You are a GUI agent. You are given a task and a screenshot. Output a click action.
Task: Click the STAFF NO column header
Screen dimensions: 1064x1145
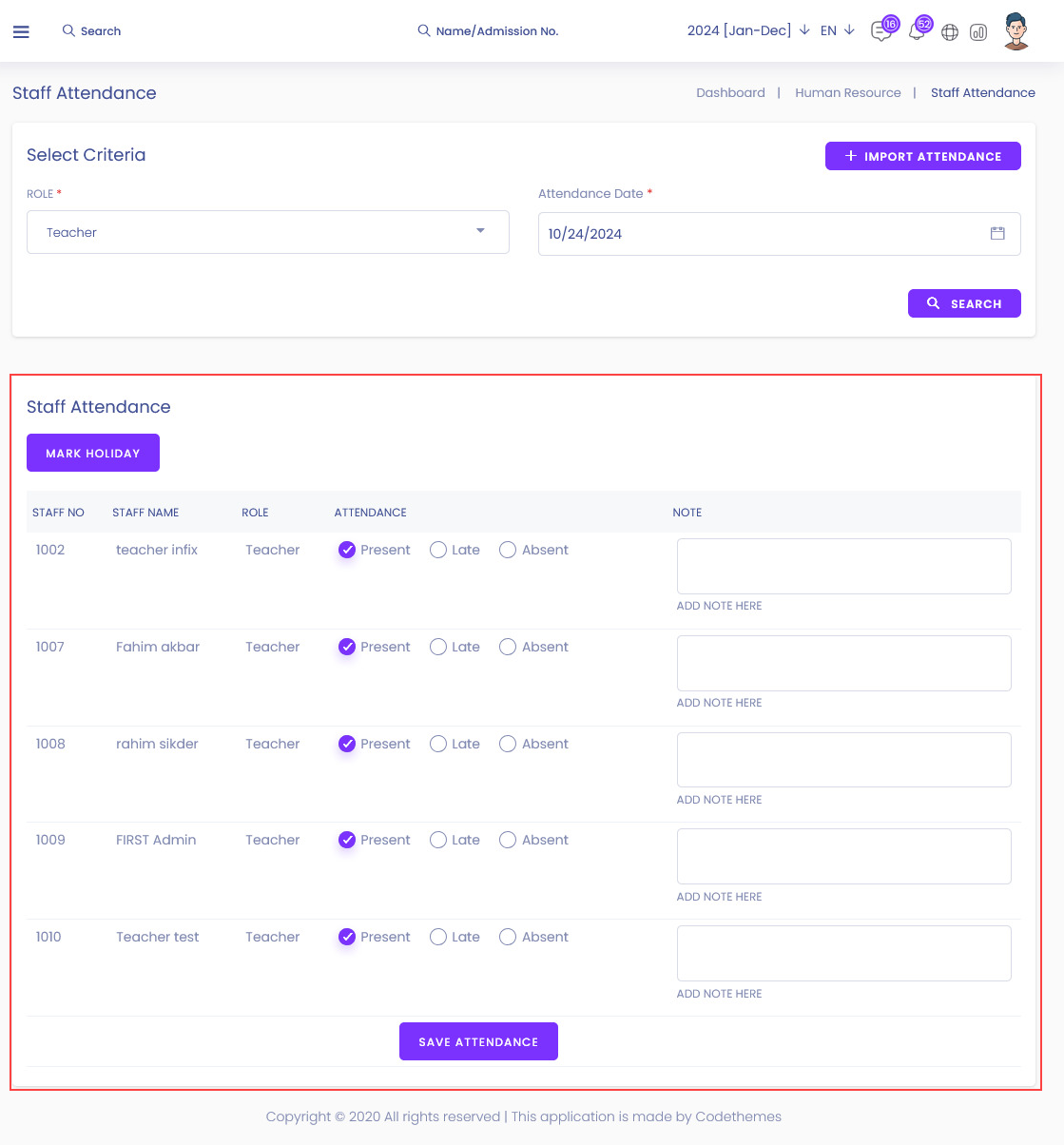pyautogui.click(x=58, y=513)
